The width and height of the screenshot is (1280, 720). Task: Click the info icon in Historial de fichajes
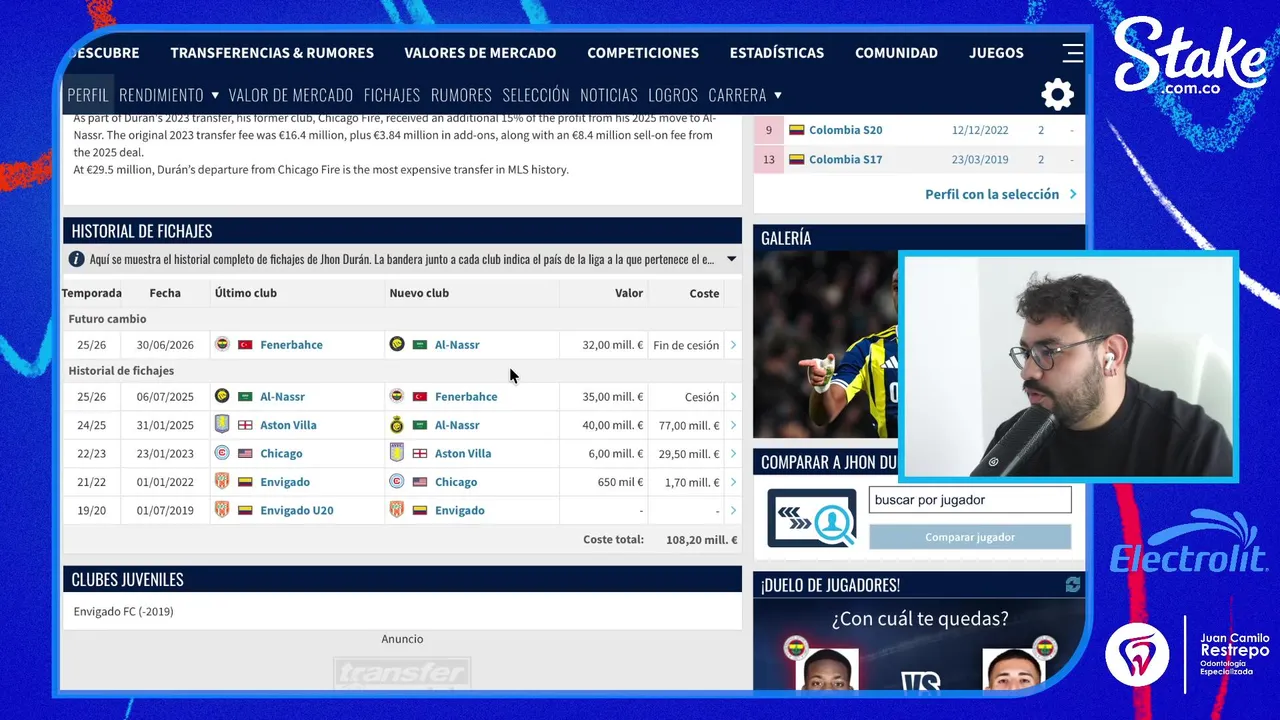click(x=76, y=259)
